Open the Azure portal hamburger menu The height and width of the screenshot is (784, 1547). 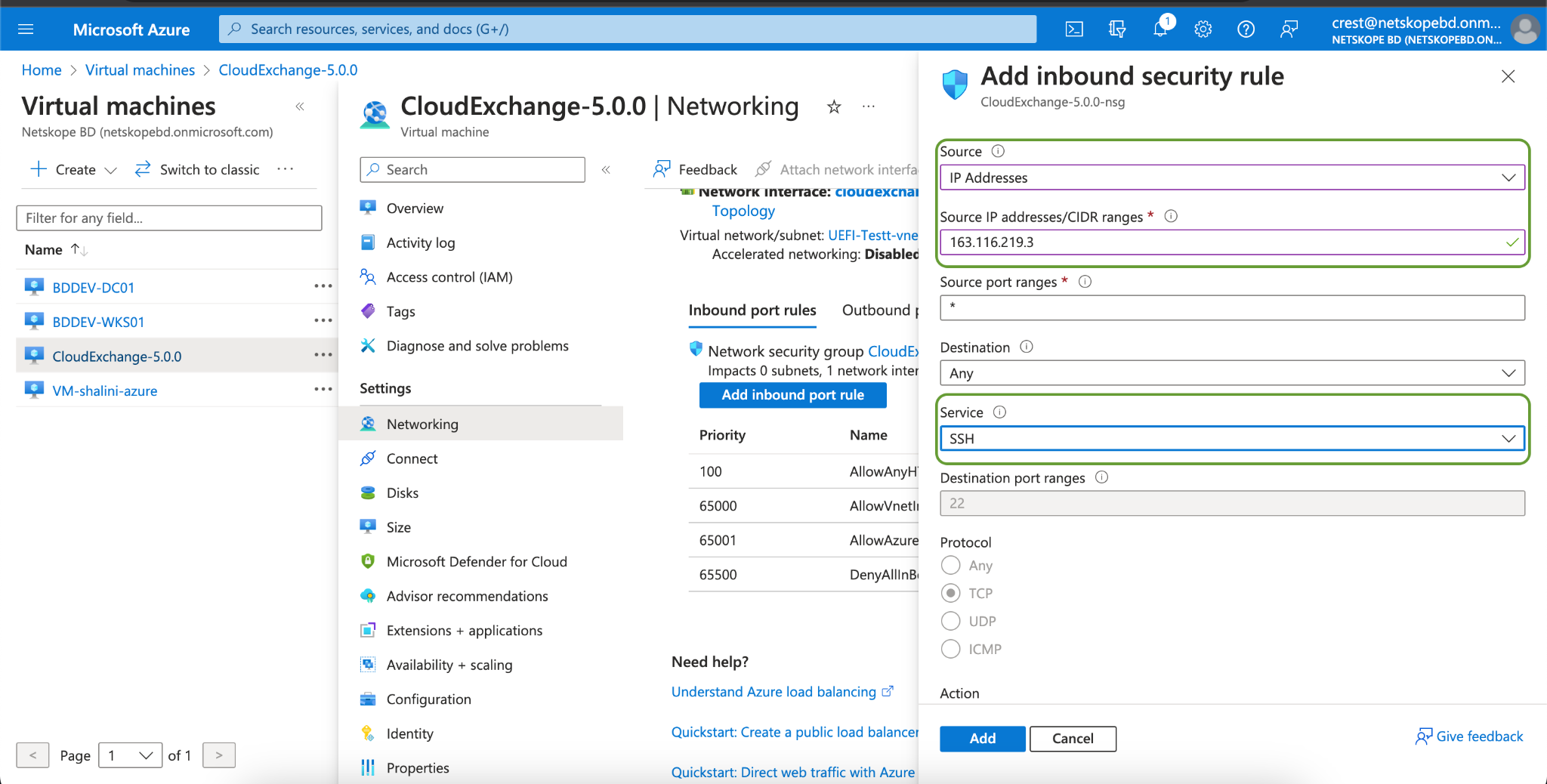(x=26, y=29)
